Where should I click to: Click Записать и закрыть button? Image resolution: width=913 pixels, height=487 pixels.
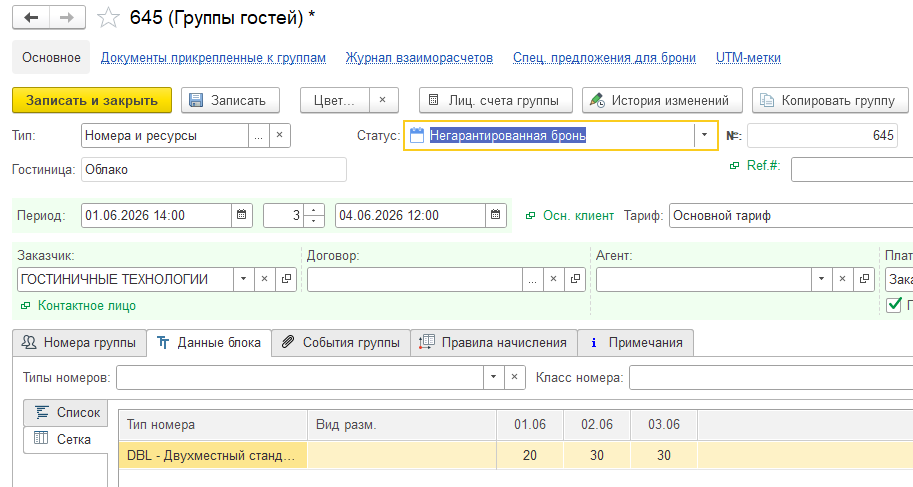pos(92,100)
